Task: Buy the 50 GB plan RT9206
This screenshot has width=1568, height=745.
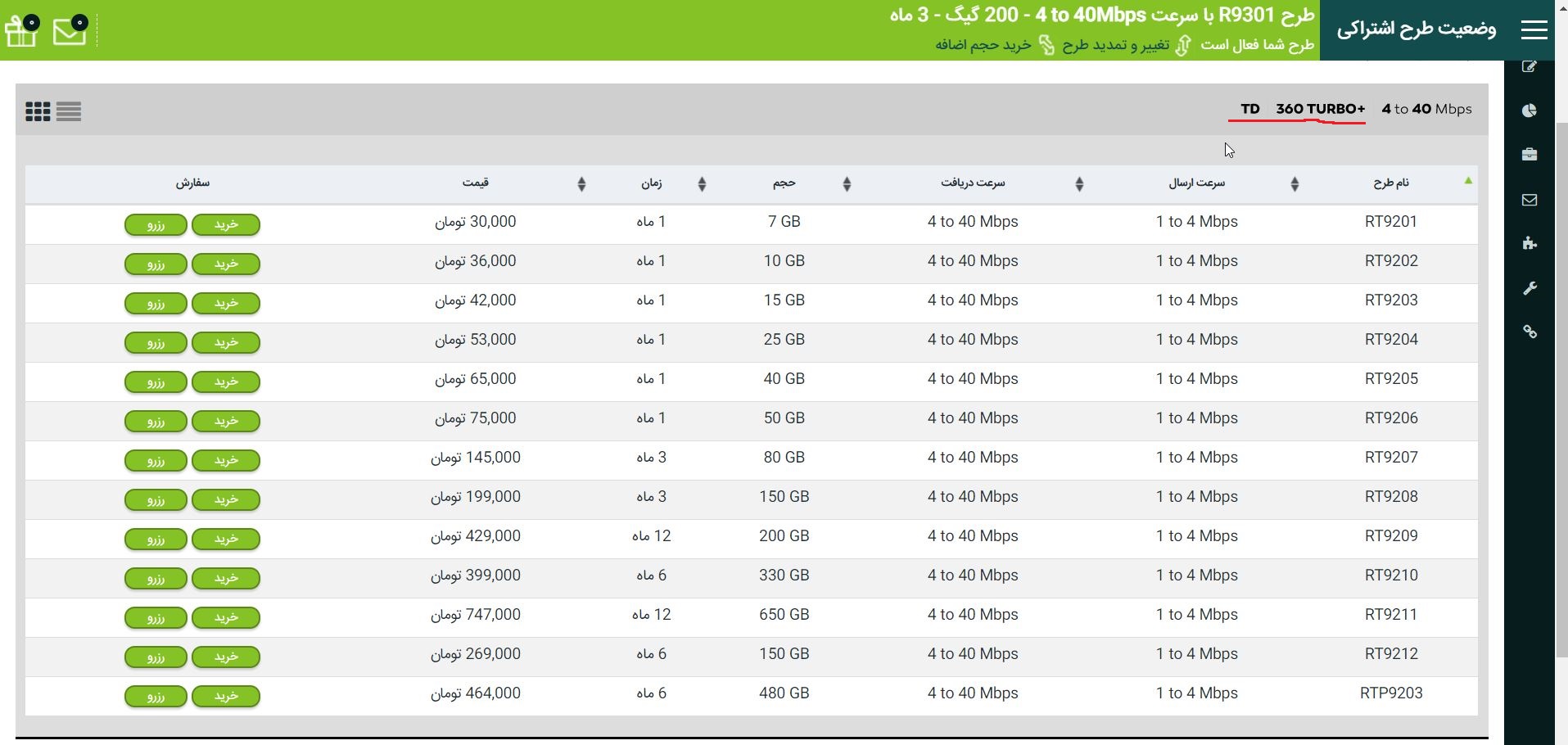Action: tap(226, 421)
